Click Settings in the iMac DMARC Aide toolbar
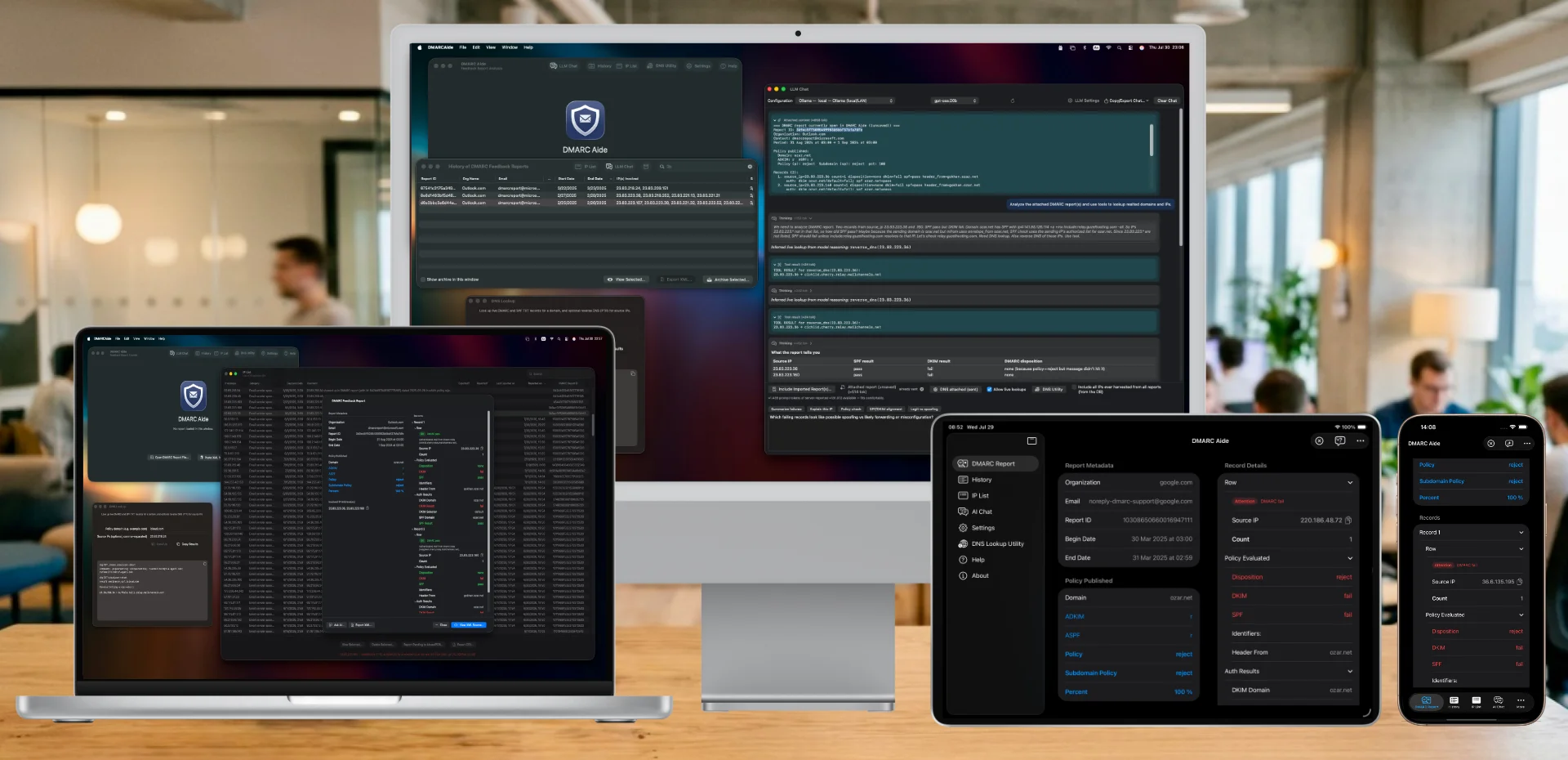The image size is (1568, 760). click(x=699, y=65)
